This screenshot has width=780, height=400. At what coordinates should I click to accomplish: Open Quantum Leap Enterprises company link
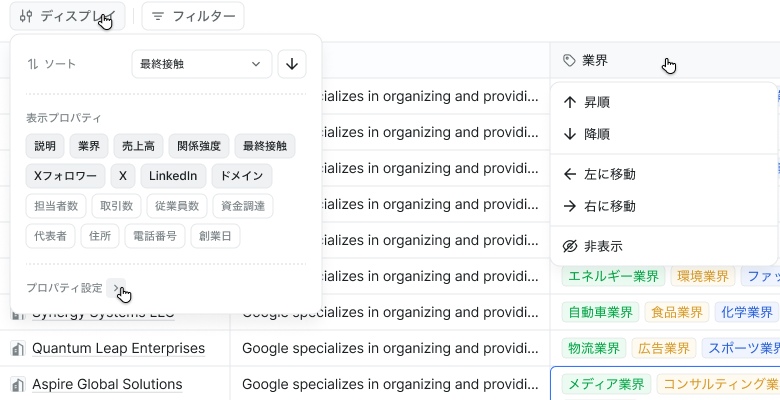tap(118, 348)
